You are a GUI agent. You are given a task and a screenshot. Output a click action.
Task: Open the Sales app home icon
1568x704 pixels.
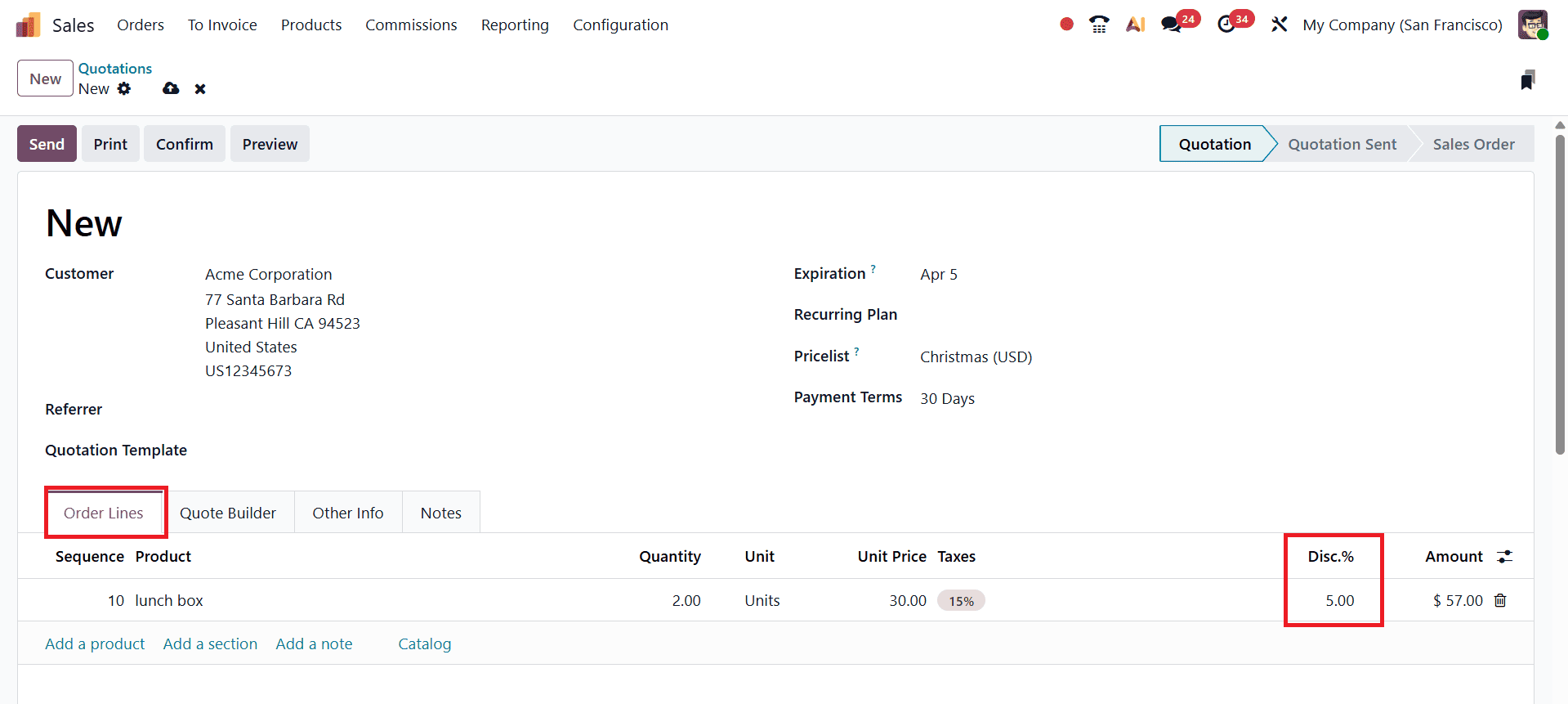pos(28,25)
